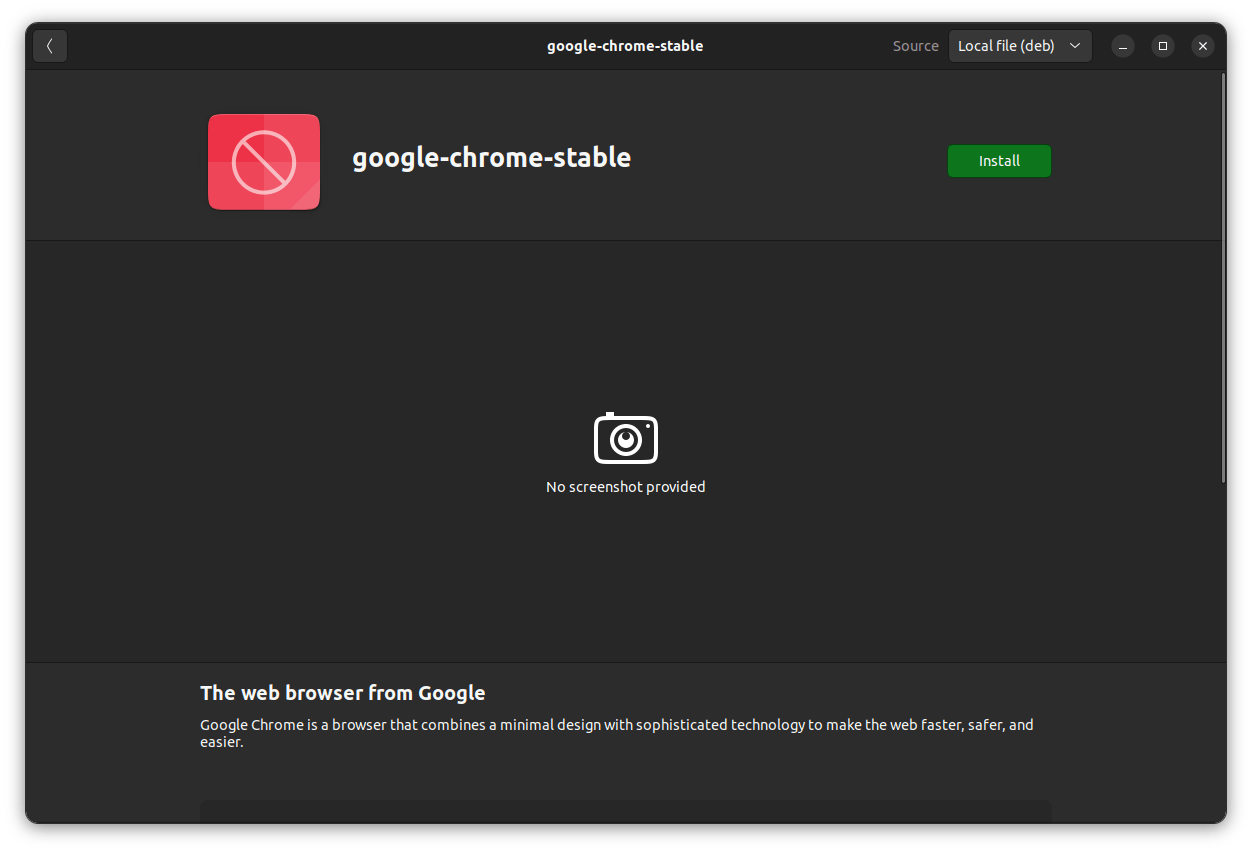Select "Local file (deb)" in the dropdown
This screenshot has width=1252, height=852.
coord(1004,45)
